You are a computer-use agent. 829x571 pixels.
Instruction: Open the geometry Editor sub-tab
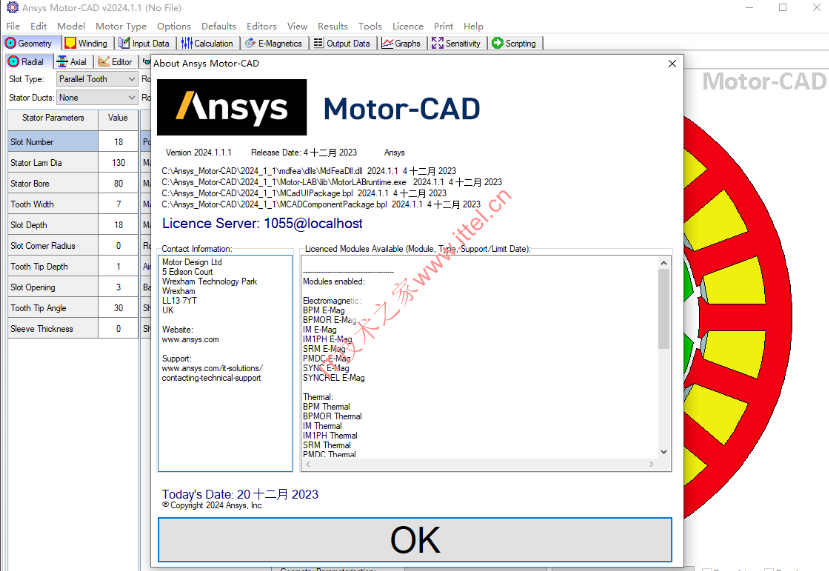[x=116, y=62]
